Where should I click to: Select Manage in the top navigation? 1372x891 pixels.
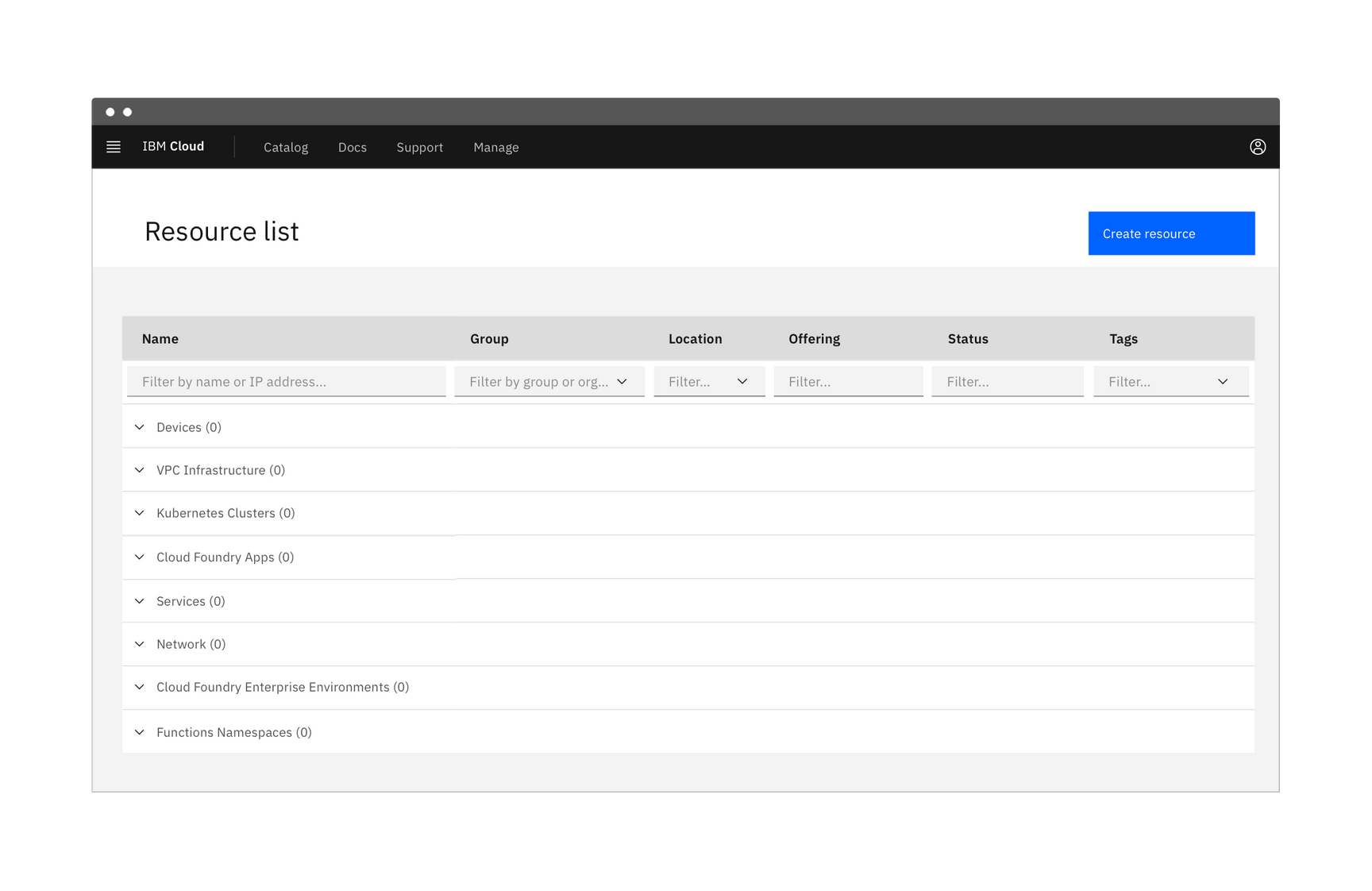click(x=495, y=147)
